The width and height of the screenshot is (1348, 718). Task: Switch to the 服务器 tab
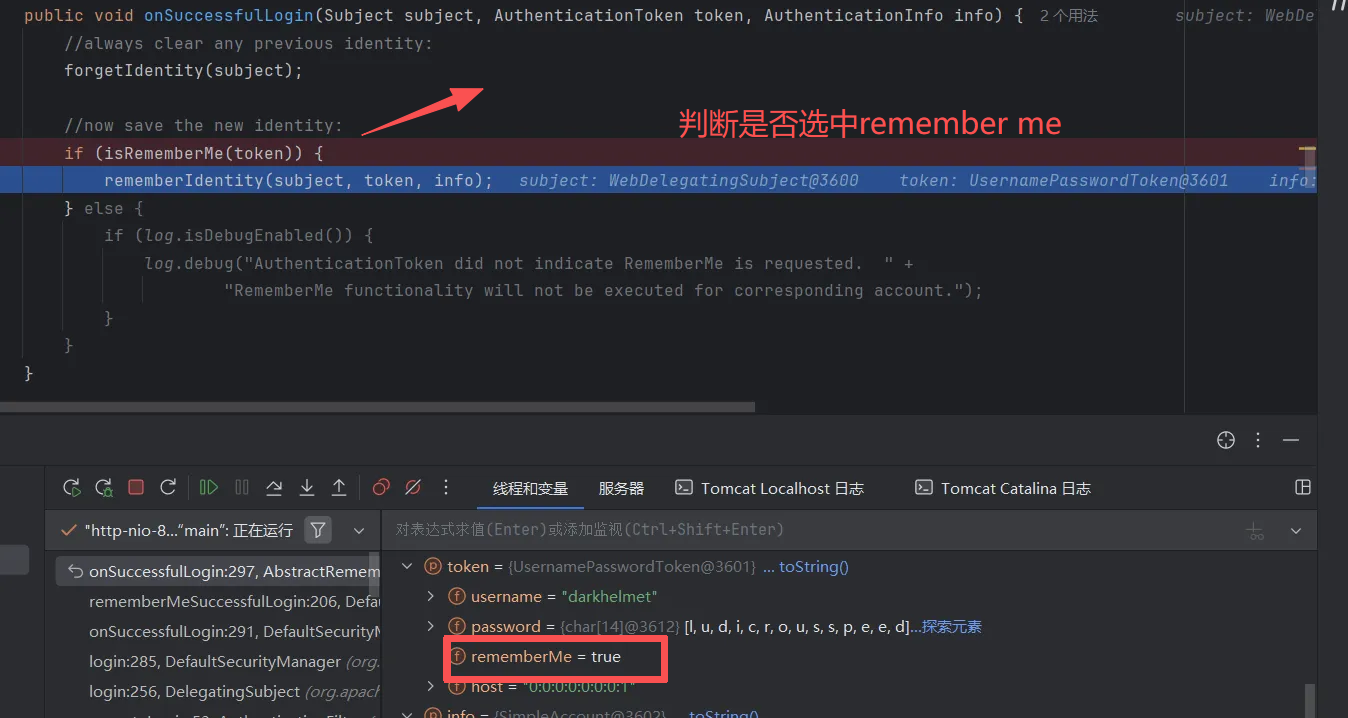621,489
